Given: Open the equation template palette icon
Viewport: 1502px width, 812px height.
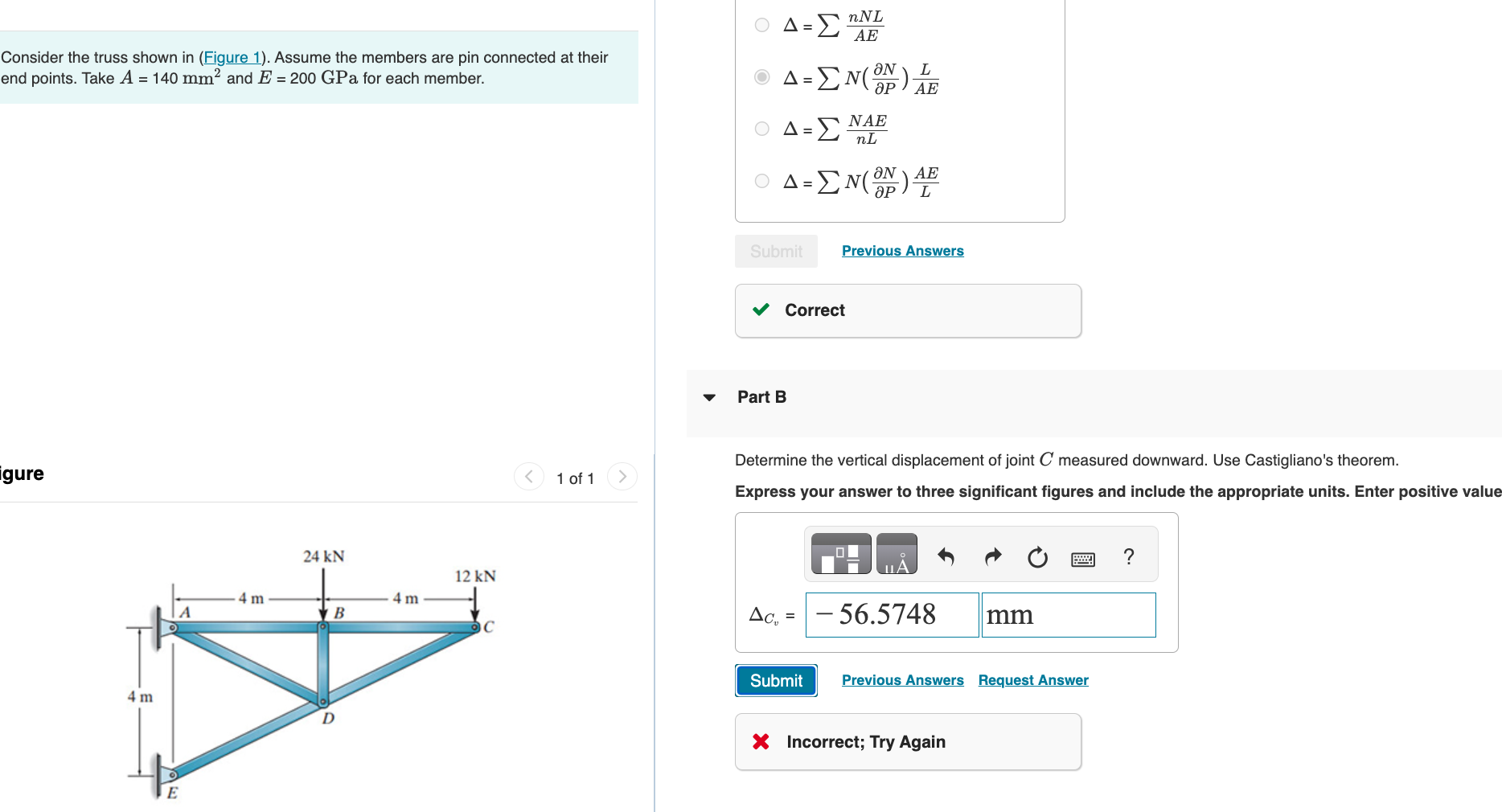Looking at the screenshot, I should point(839,553).
